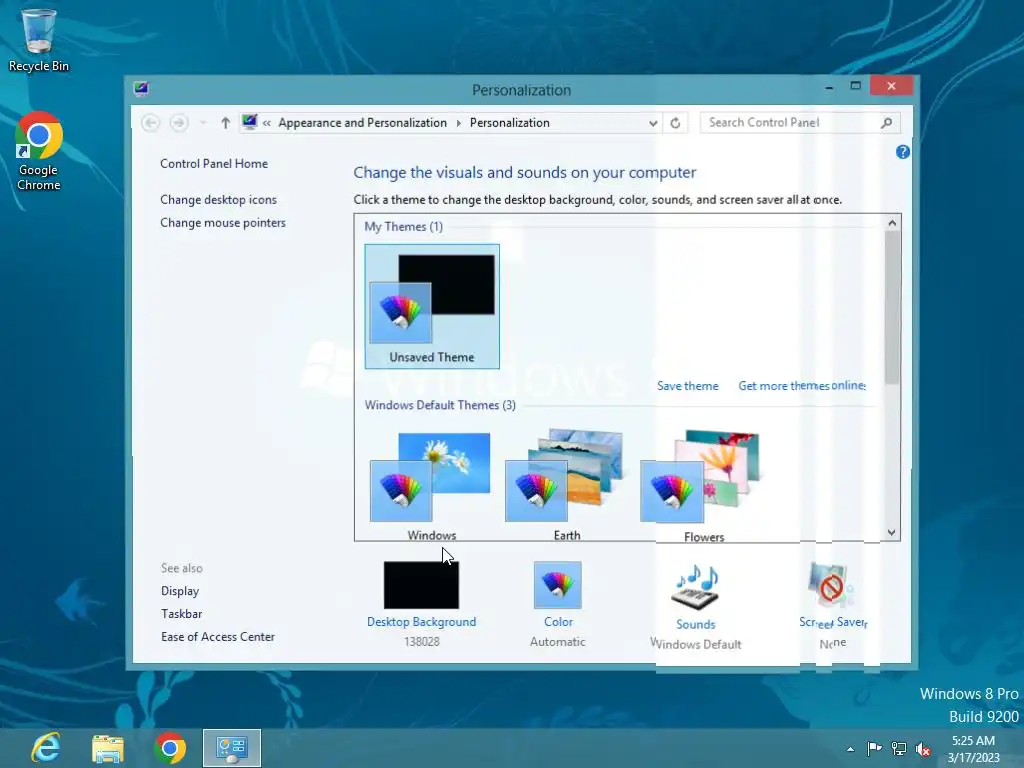
Task: Open help with the question mark icon
Action: (903, 152)
